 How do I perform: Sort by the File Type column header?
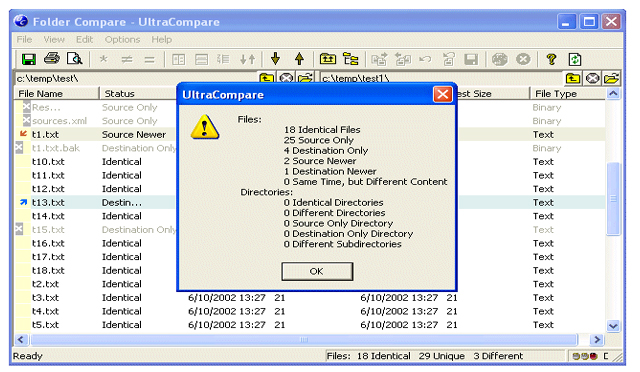coord(567,94)
